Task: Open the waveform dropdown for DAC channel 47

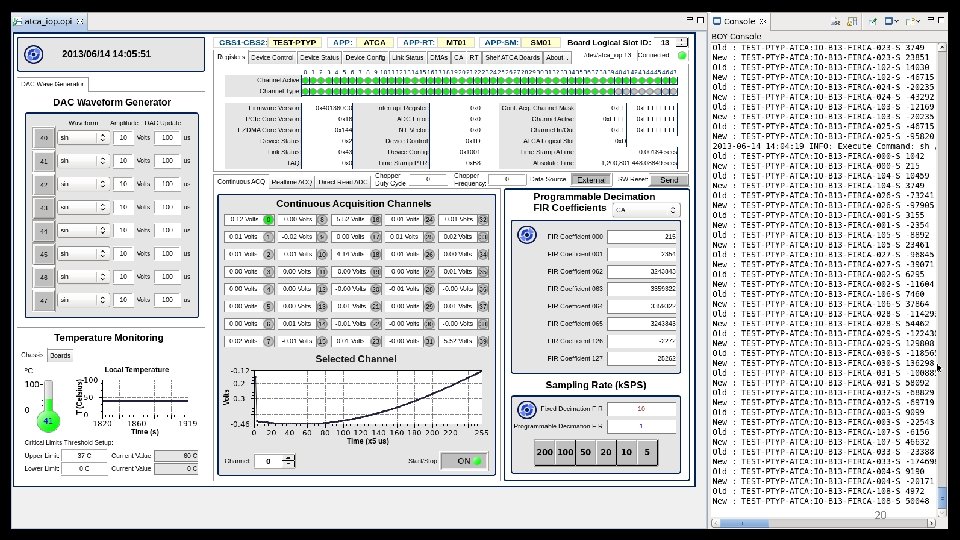Action: point(83,300)
